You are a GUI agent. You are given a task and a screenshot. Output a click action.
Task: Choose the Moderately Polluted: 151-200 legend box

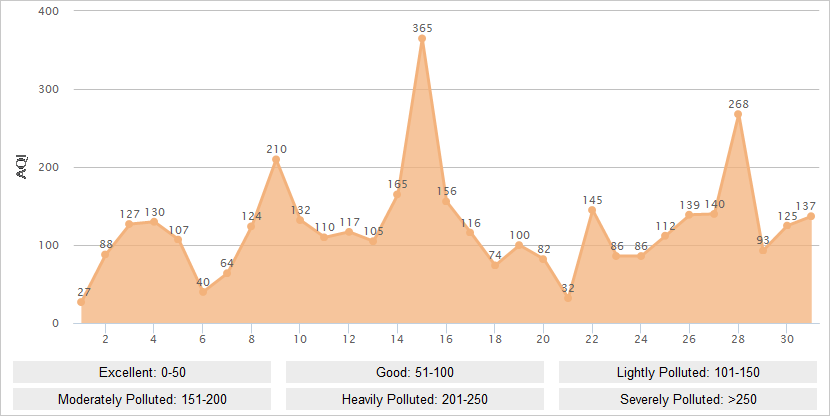[x=142, y=399]
